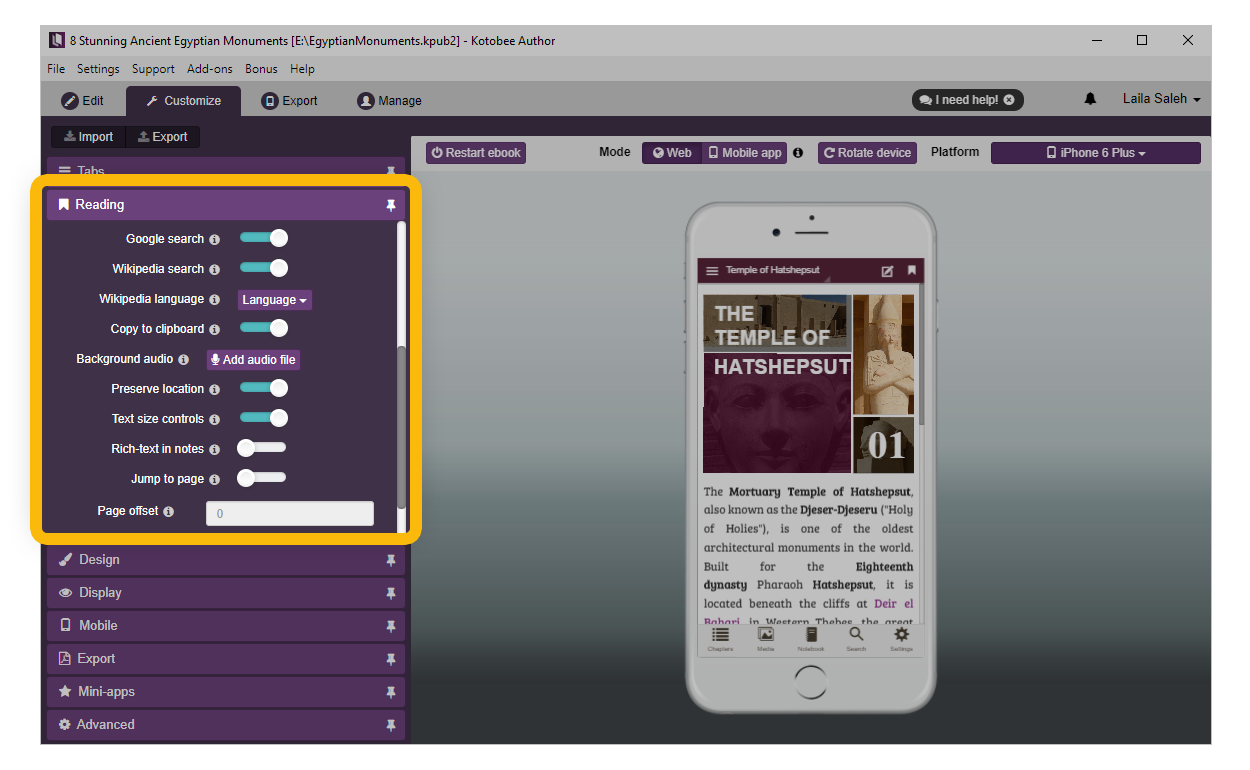Pin the Advanced section
Viewport: 1250px width, 770px height.
coord(391,726)
